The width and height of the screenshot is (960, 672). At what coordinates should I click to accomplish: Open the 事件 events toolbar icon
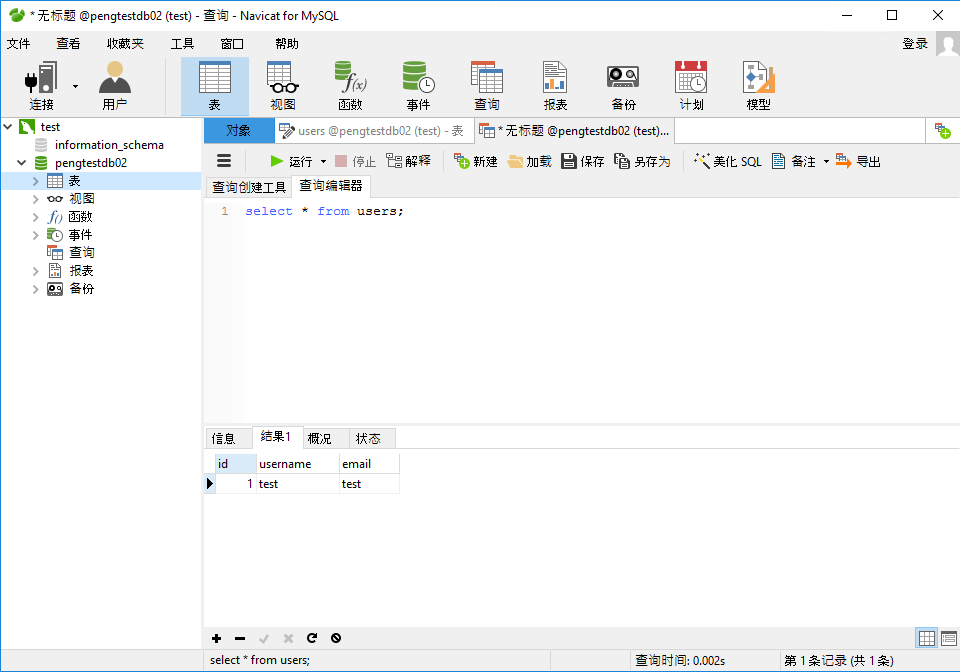coord(419,86)
